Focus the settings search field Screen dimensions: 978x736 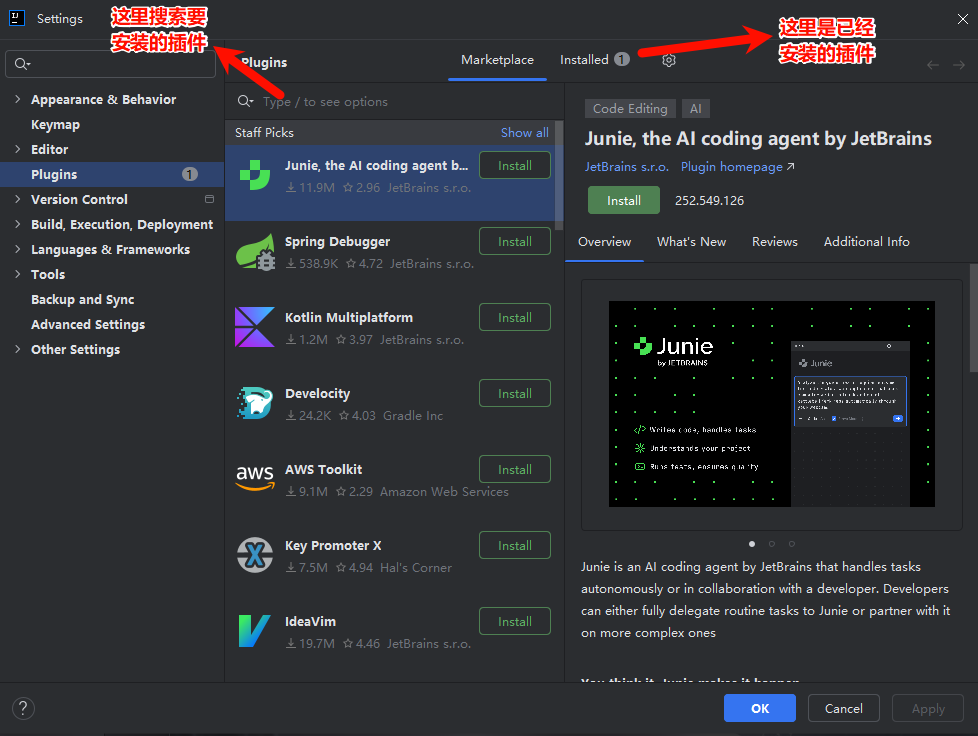110,64
